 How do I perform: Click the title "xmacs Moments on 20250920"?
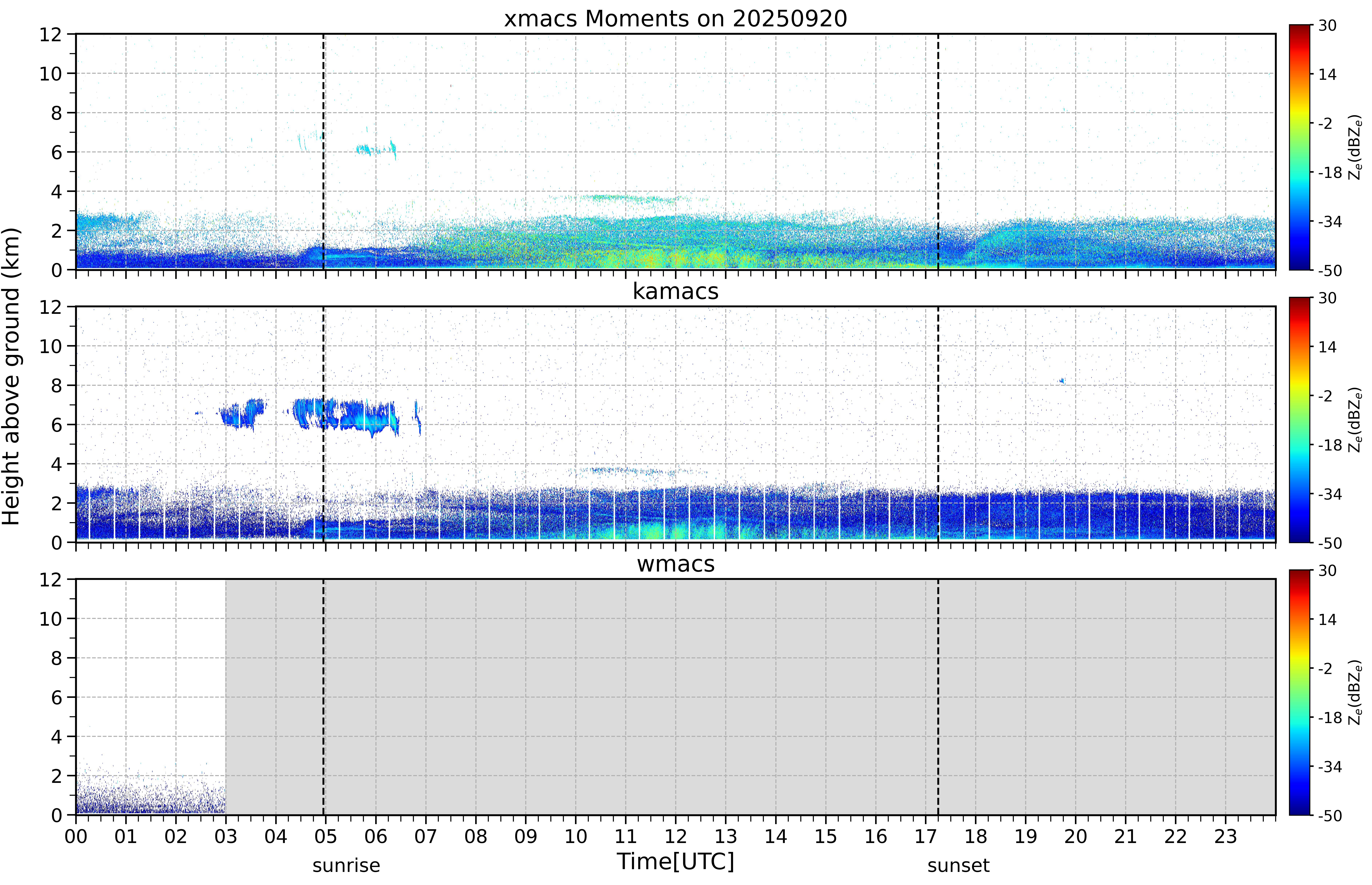pyautogui.click(x=675, y=18)
